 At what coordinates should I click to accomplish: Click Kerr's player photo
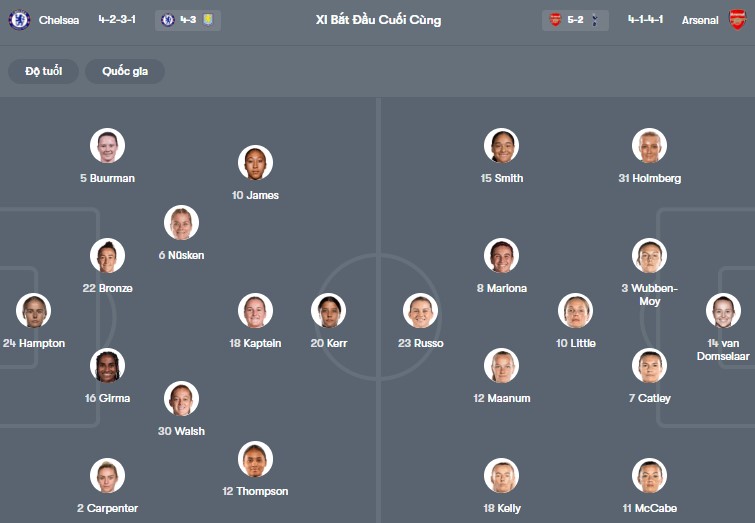point(328,311)
